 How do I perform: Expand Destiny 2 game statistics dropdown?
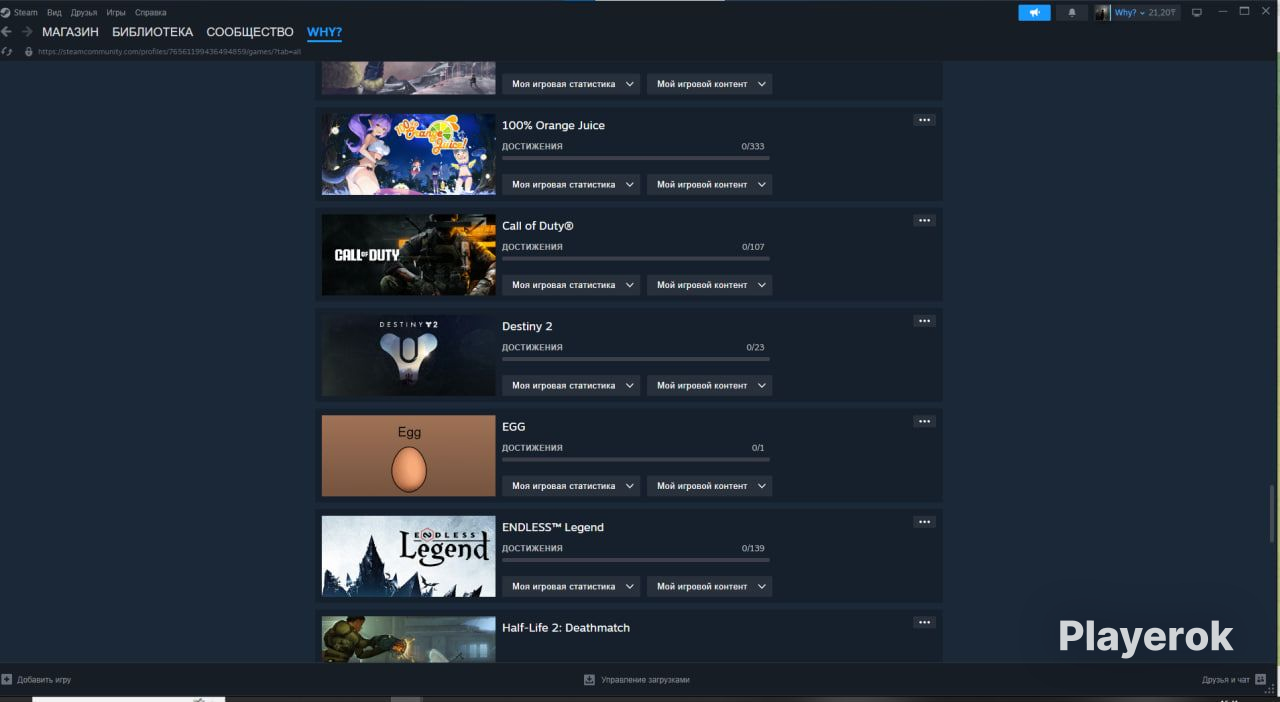click(571, 385)
